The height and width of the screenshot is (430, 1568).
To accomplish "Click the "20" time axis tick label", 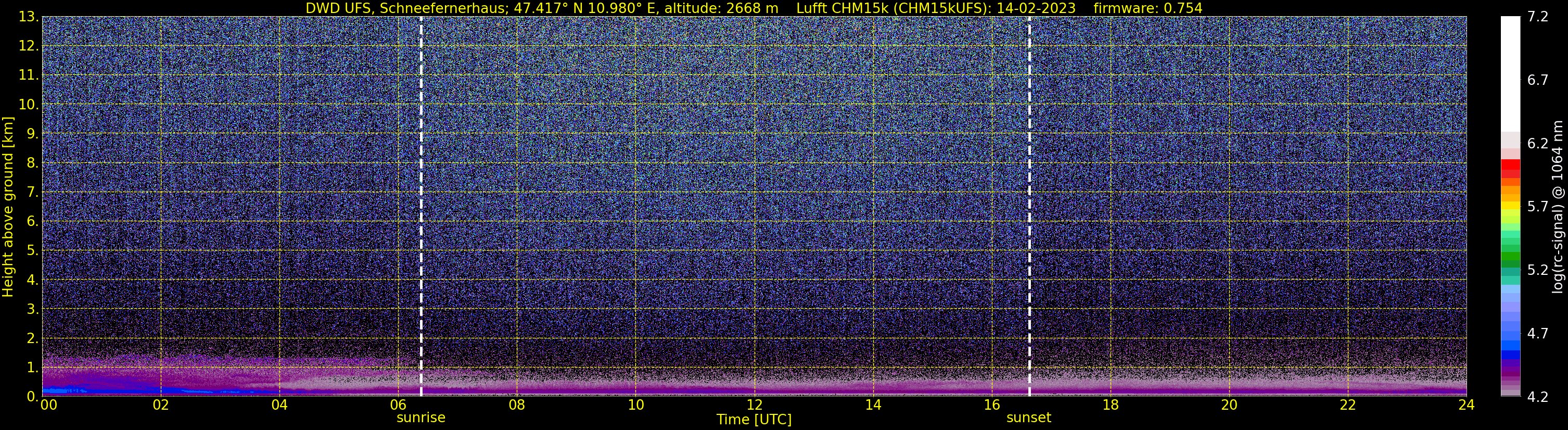I will 1229,405.
